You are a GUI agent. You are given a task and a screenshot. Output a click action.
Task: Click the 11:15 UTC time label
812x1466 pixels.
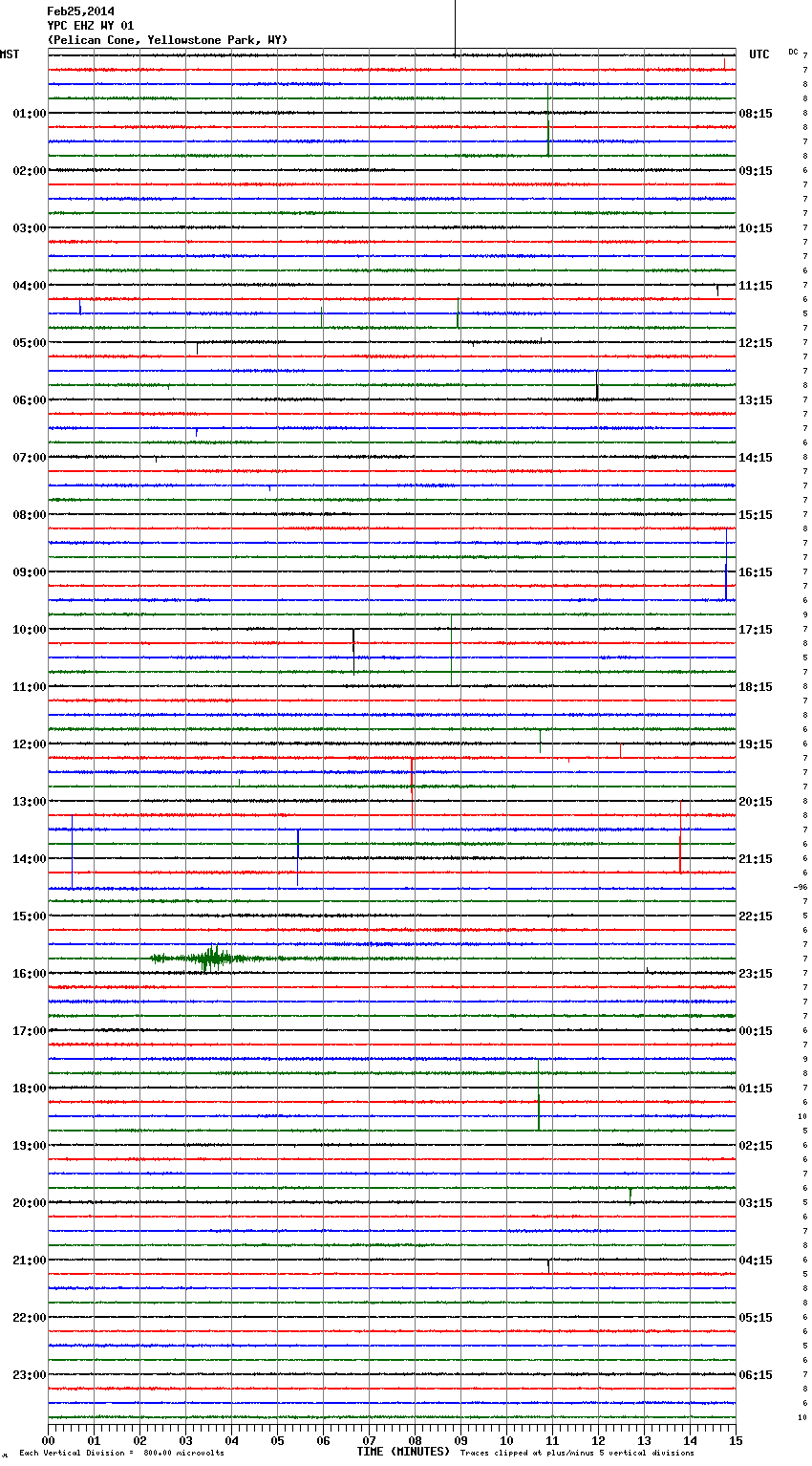tap(756, 286)
